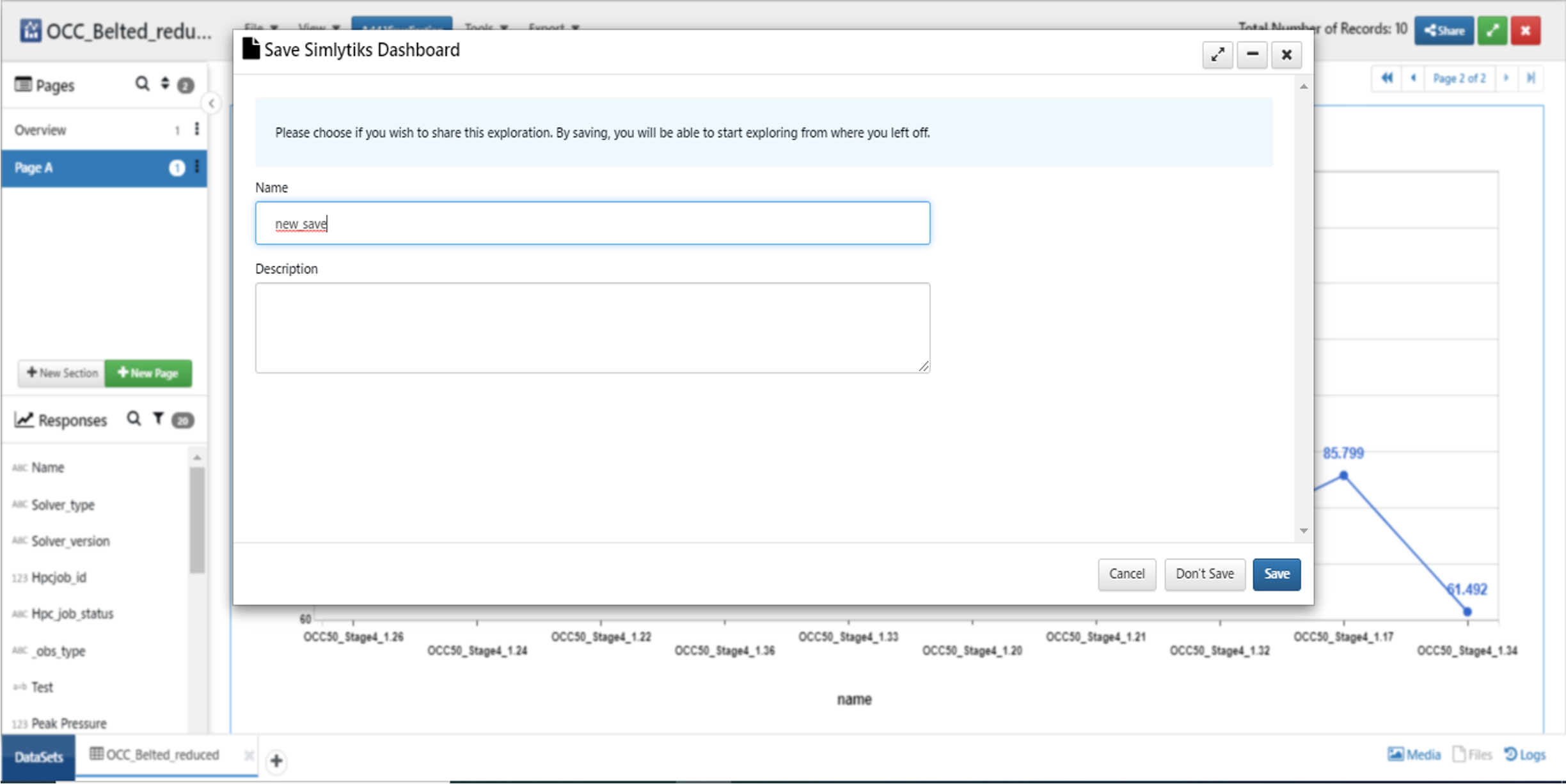The image size is (1566, 784).
Task: Click into the Description text area
Action: pyautogui.click(x=592, y=327)
